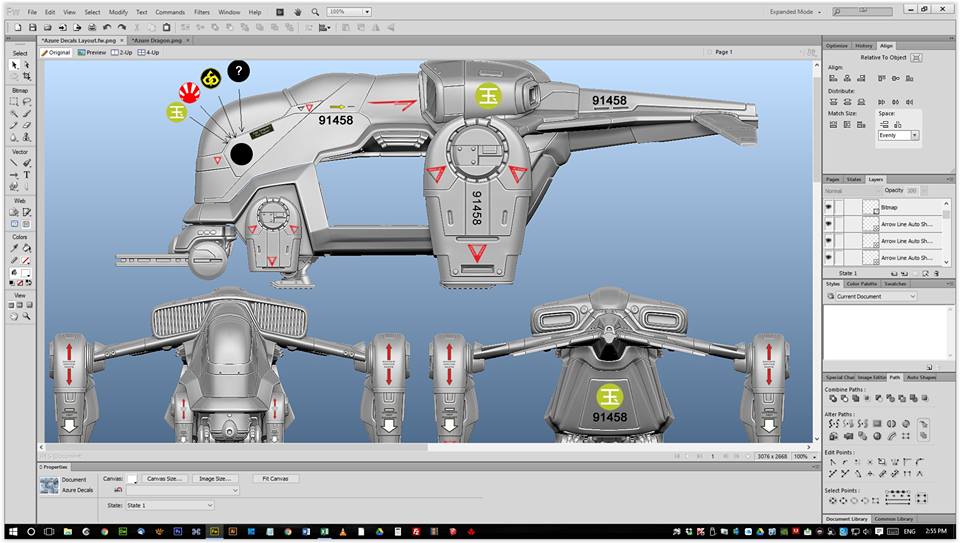Screen dimensions: 960x543
Task: Switch to the History tab
Action: click(864, 46)
